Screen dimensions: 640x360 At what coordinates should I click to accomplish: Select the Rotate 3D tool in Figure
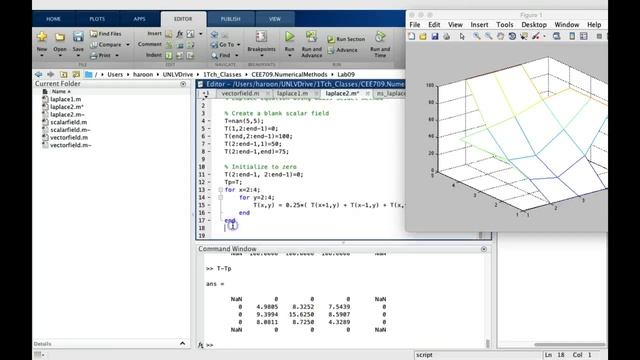coord(512,36)
